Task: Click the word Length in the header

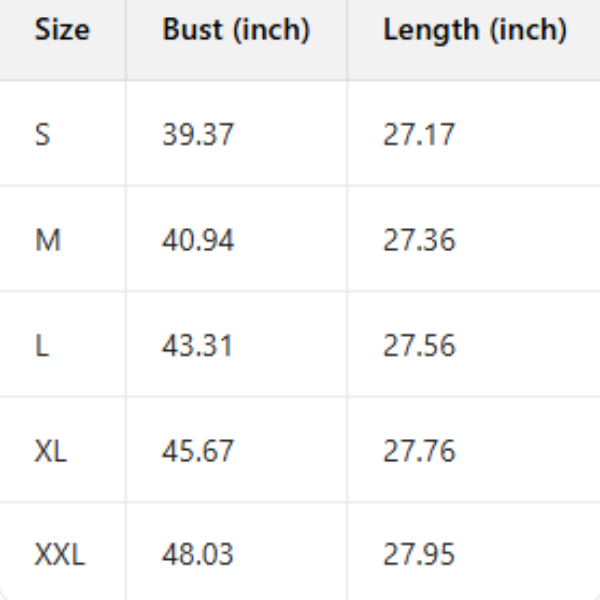Action: point(431,30)
